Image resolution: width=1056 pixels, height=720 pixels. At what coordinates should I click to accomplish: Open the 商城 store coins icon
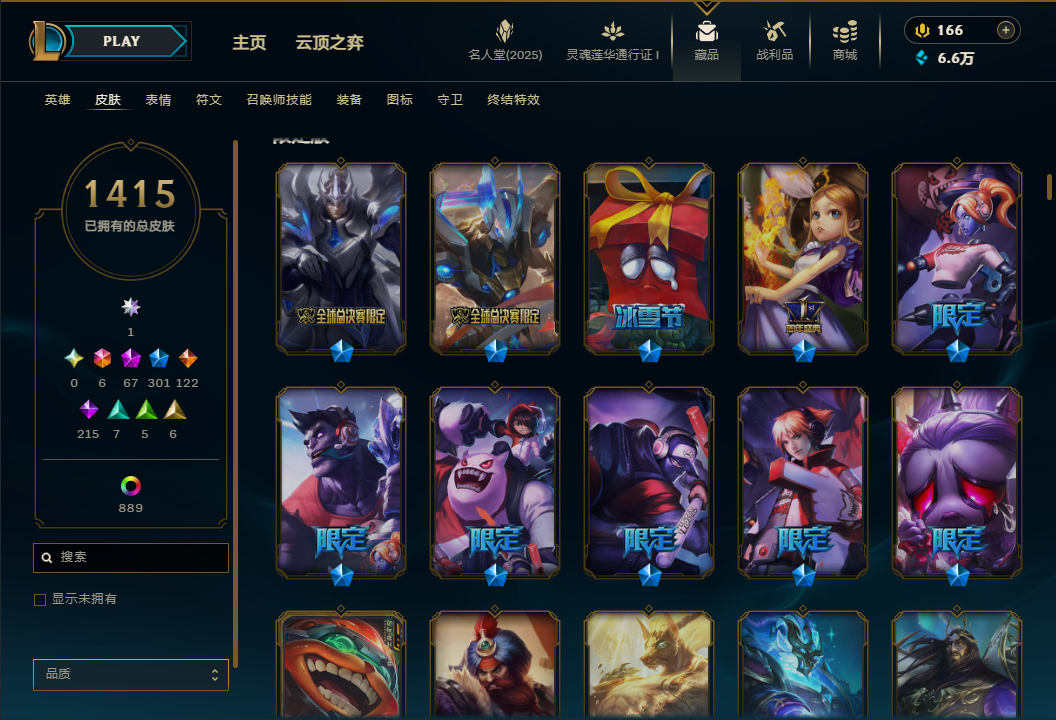click(845, 31)
